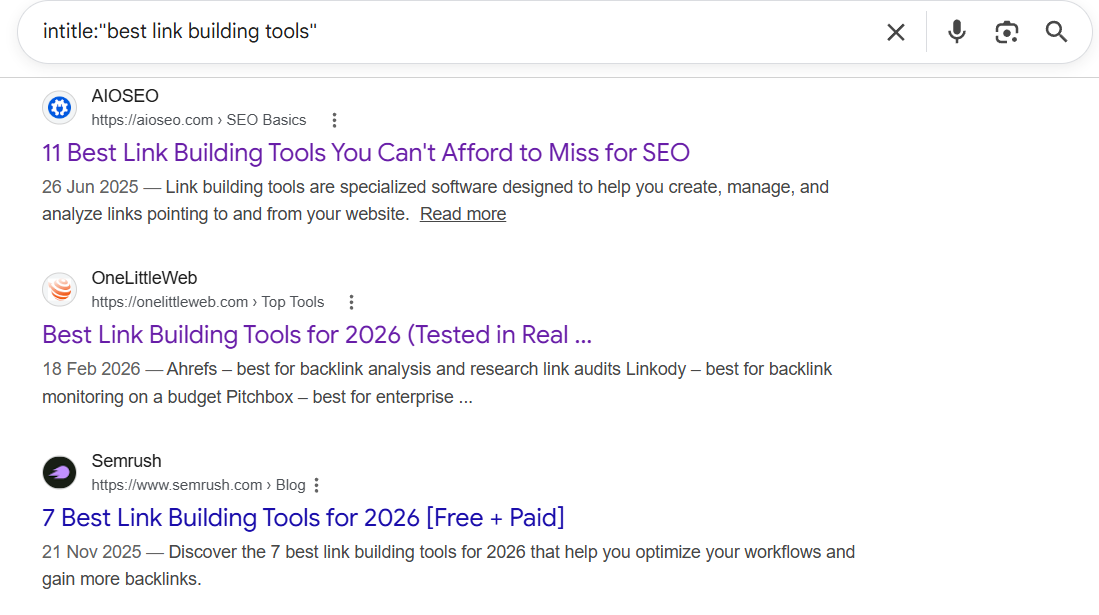Click the 'AIOSEO' site name
This screenshot has width=1099, height=615.
click(125, 96)
